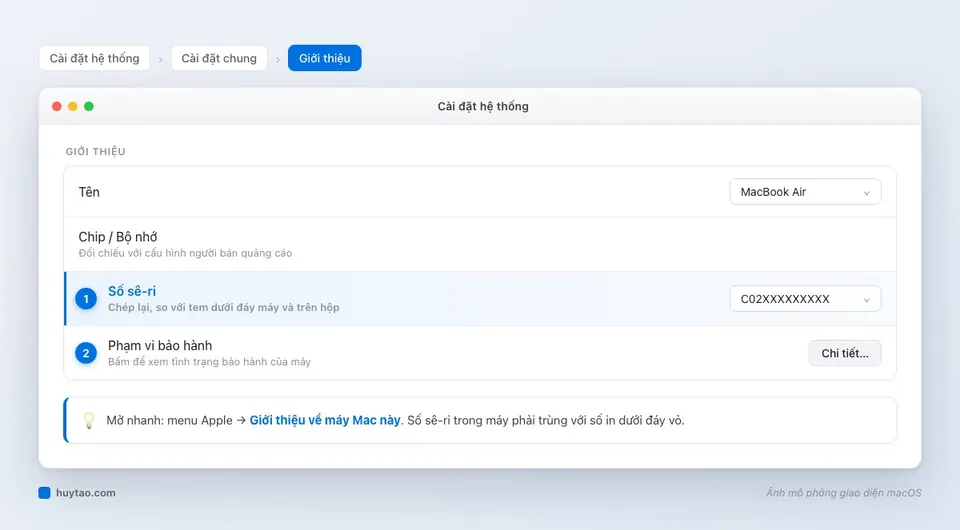Go to Cài đặt chung breadcrumb
Screen dimensions: 960x530
click(219, 58)
